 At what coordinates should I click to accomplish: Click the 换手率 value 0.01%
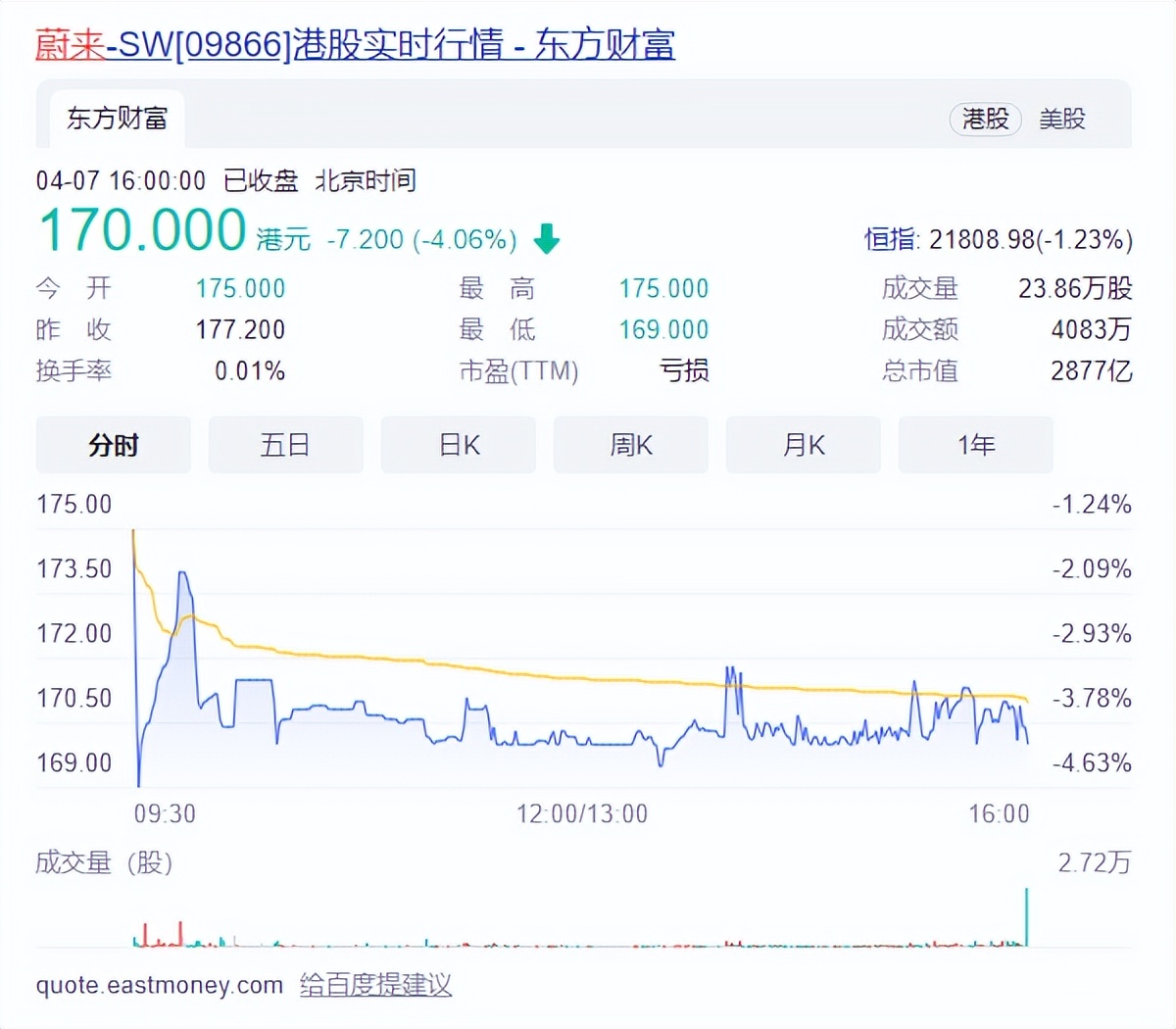[x=250, y=370]
